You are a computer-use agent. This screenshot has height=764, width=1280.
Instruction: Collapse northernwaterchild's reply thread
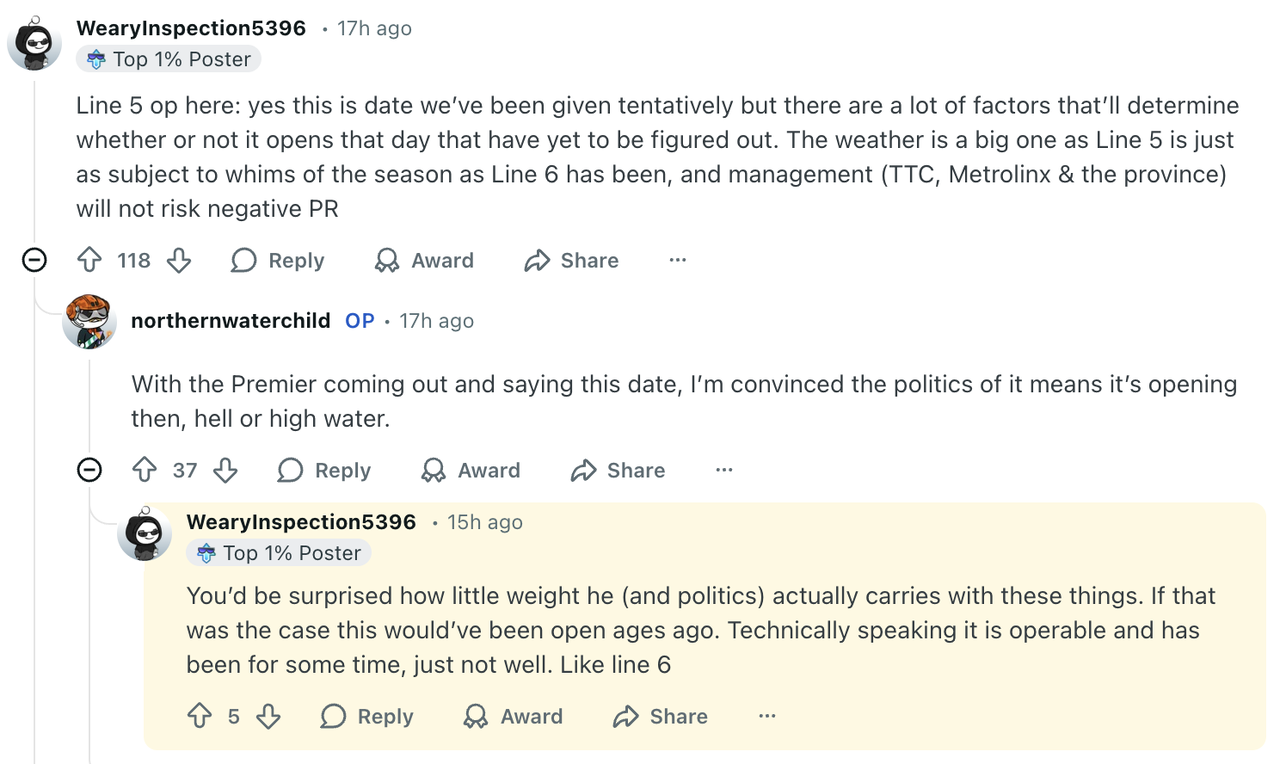90,470
